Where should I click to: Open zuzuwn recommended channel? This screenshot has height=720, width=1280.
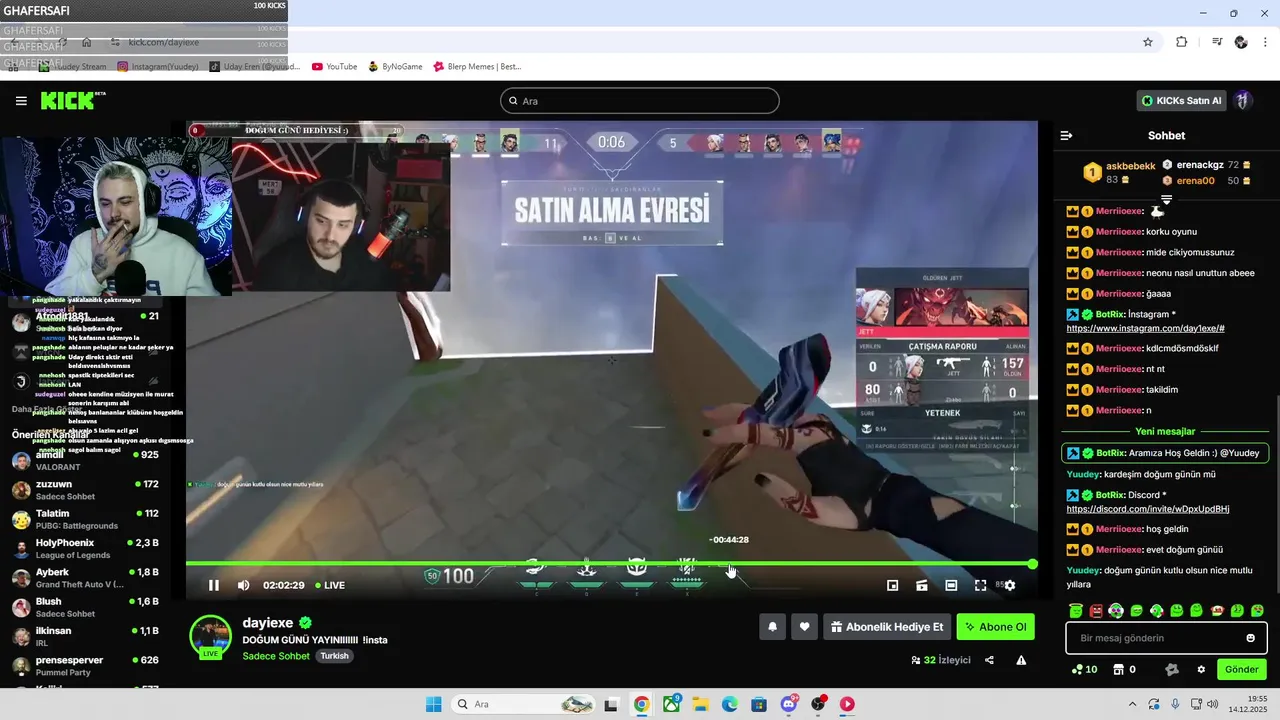(x=86, y=490)
